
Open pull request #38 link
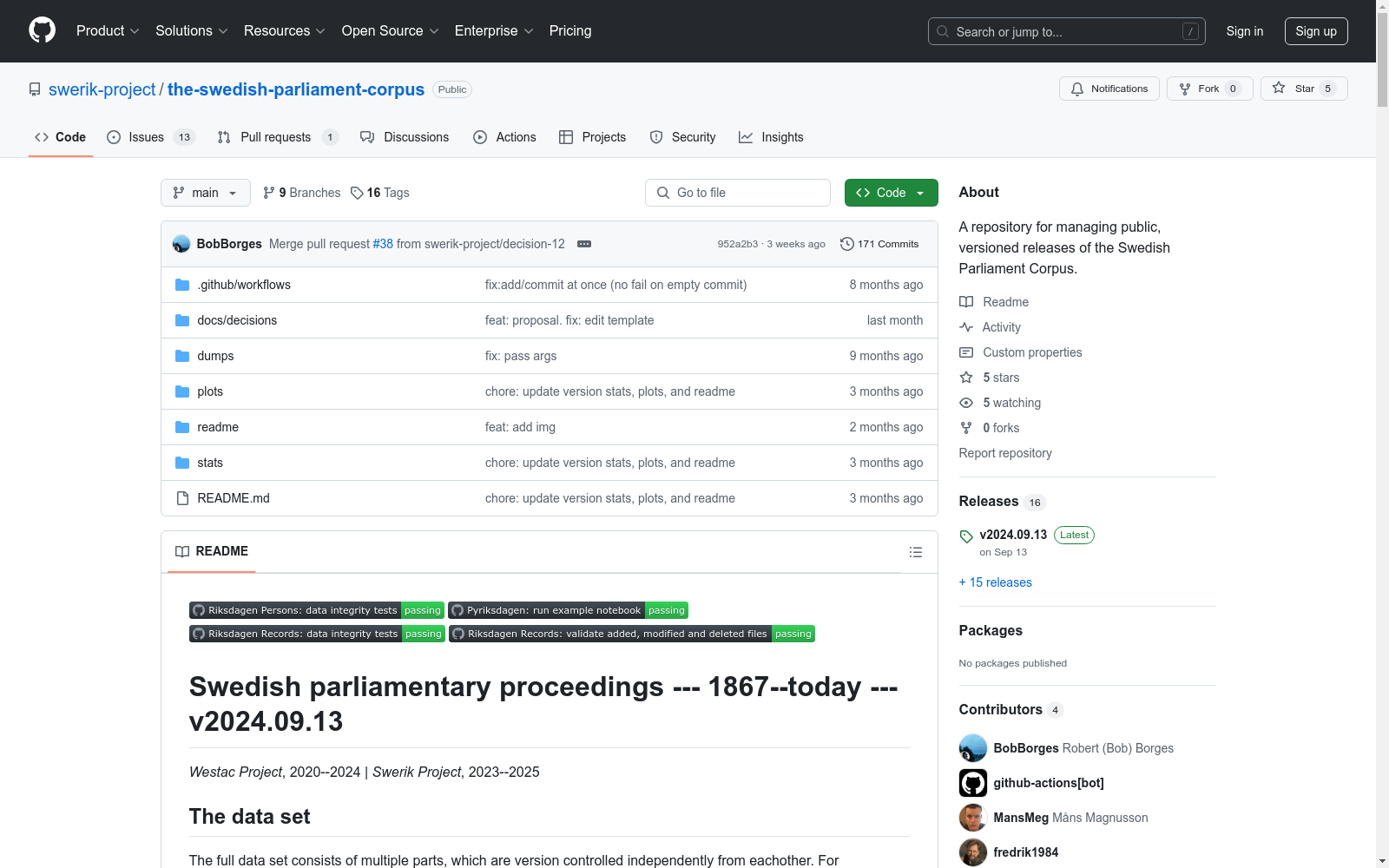(383, 244)
